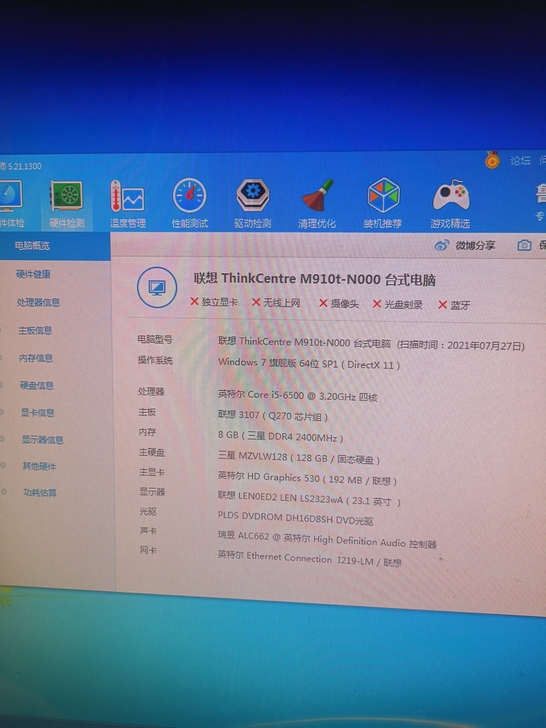Click the 联想 3107 (Q270 芯片组) motherboard value
The height and width of the screenshot is (728, 546).
[x=273, y=416]
